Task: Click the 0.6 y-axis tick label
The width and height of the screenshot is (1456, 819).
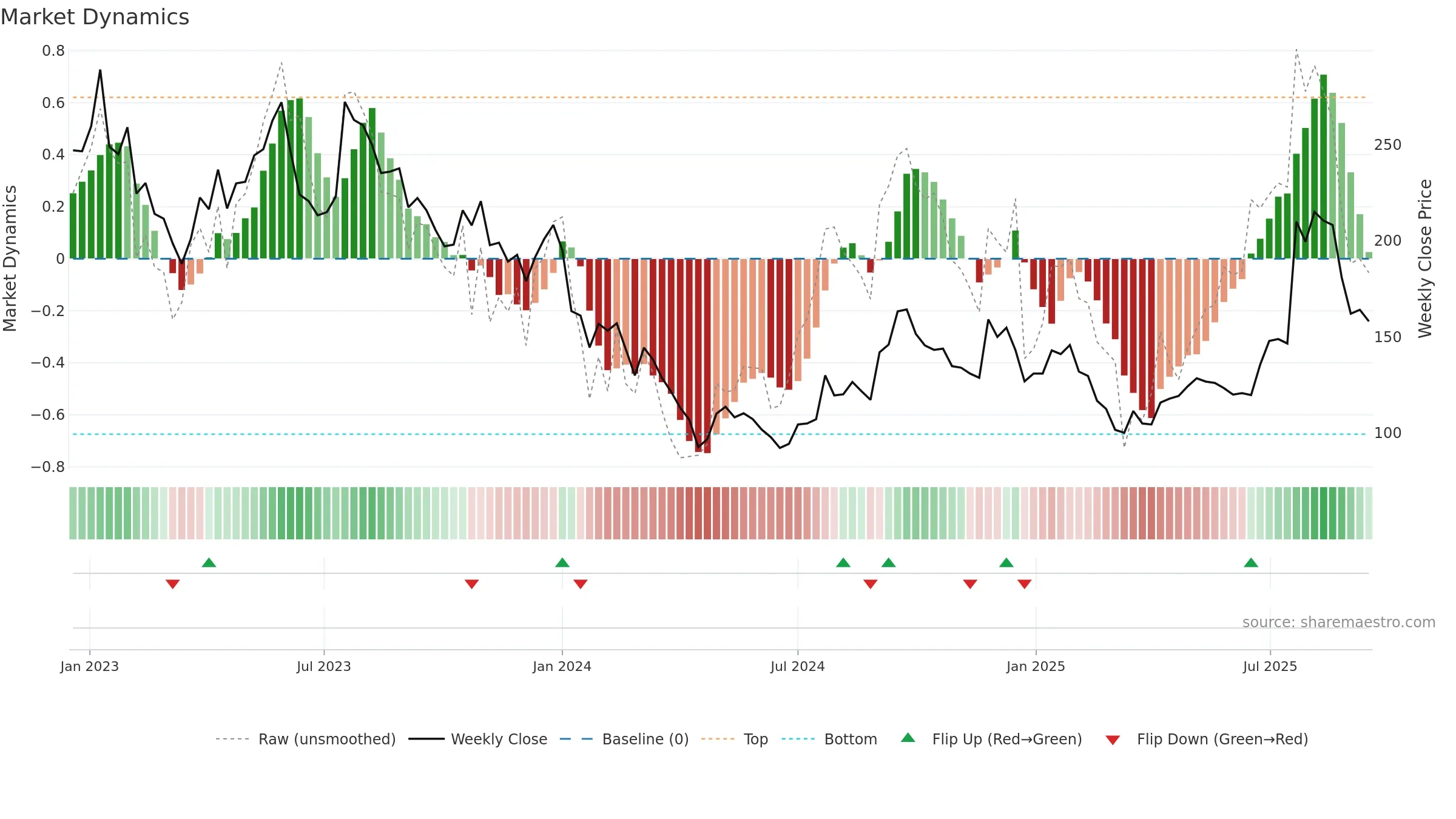Action: click(x=53, y=103)
